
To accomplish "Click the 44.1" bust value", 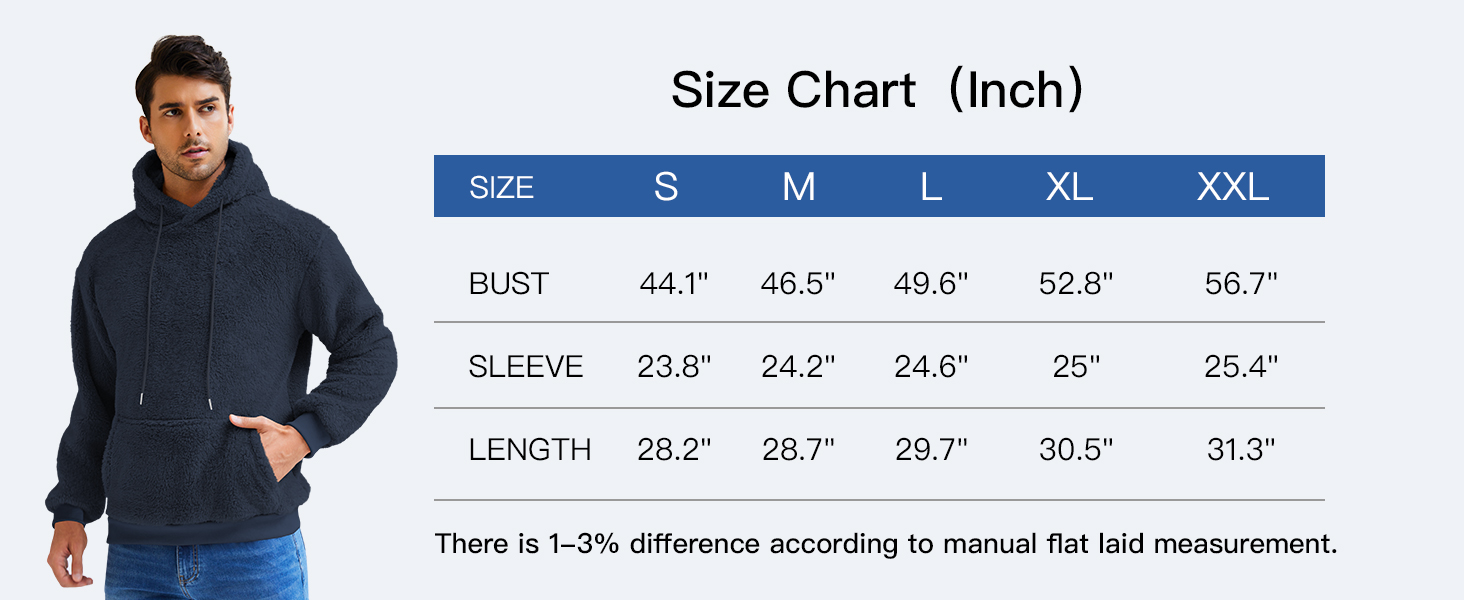I will click(674, 284).
